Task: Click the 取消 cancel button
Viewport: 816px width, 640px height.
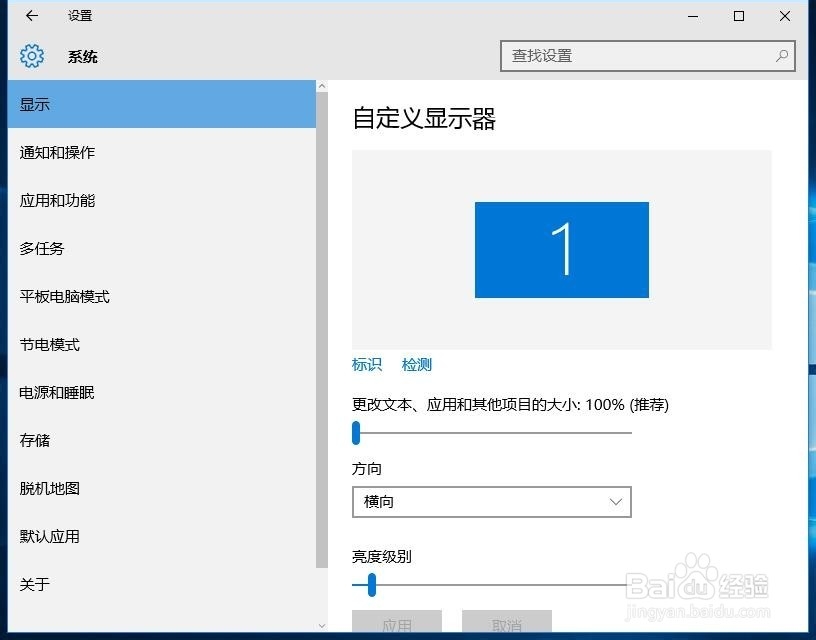Action: coord(506,625)
